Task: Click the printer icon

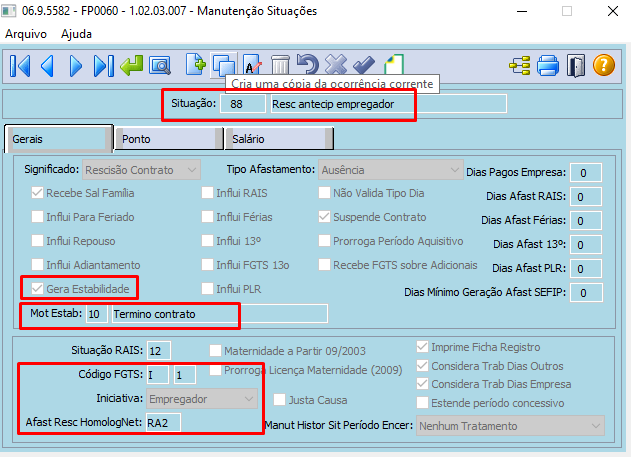Action: click(x=548, y=66)
